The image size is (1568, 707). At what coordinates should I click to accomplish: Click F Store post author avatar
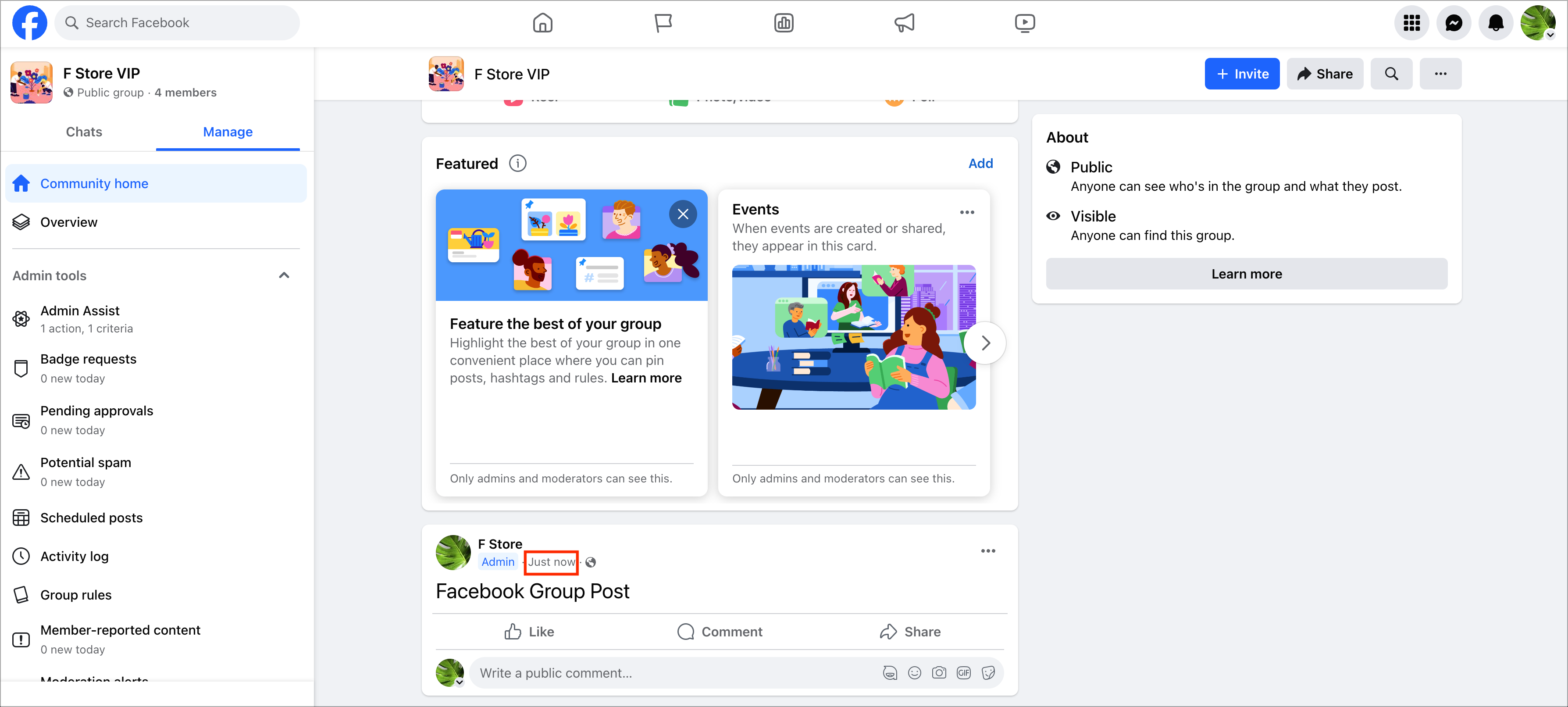pyautogui.click(x=453, y=552)
